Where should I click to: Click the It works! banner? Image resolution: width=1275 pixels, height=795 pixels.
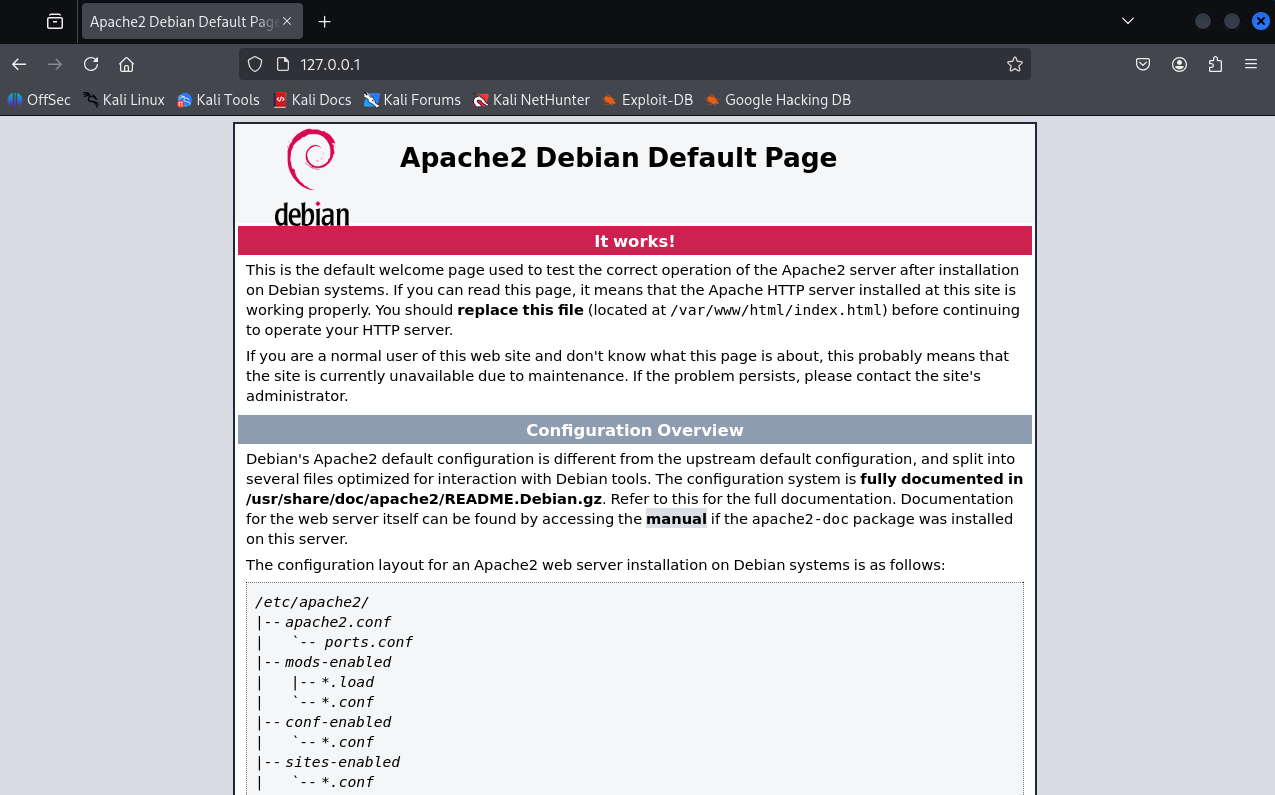(x=635, y=241)
